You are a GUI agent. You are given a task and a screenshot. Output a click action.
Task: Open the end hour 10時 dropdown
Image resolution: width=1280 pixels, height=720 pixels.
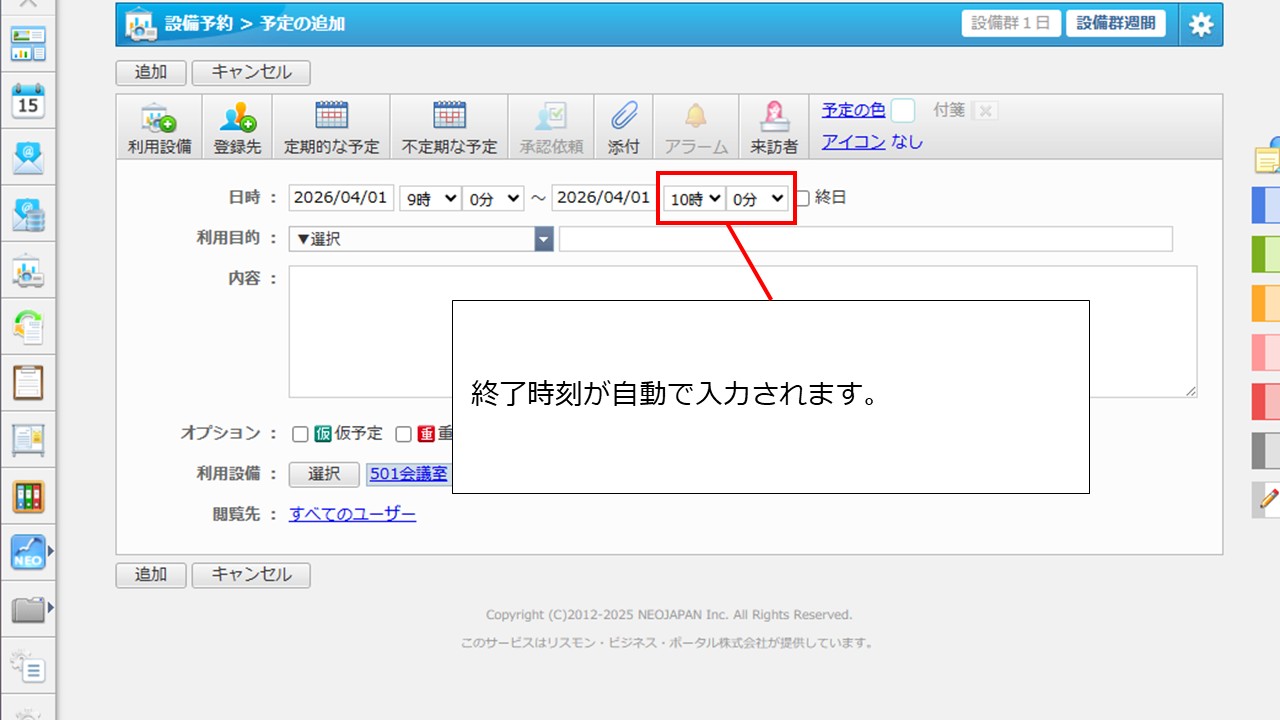695,199
